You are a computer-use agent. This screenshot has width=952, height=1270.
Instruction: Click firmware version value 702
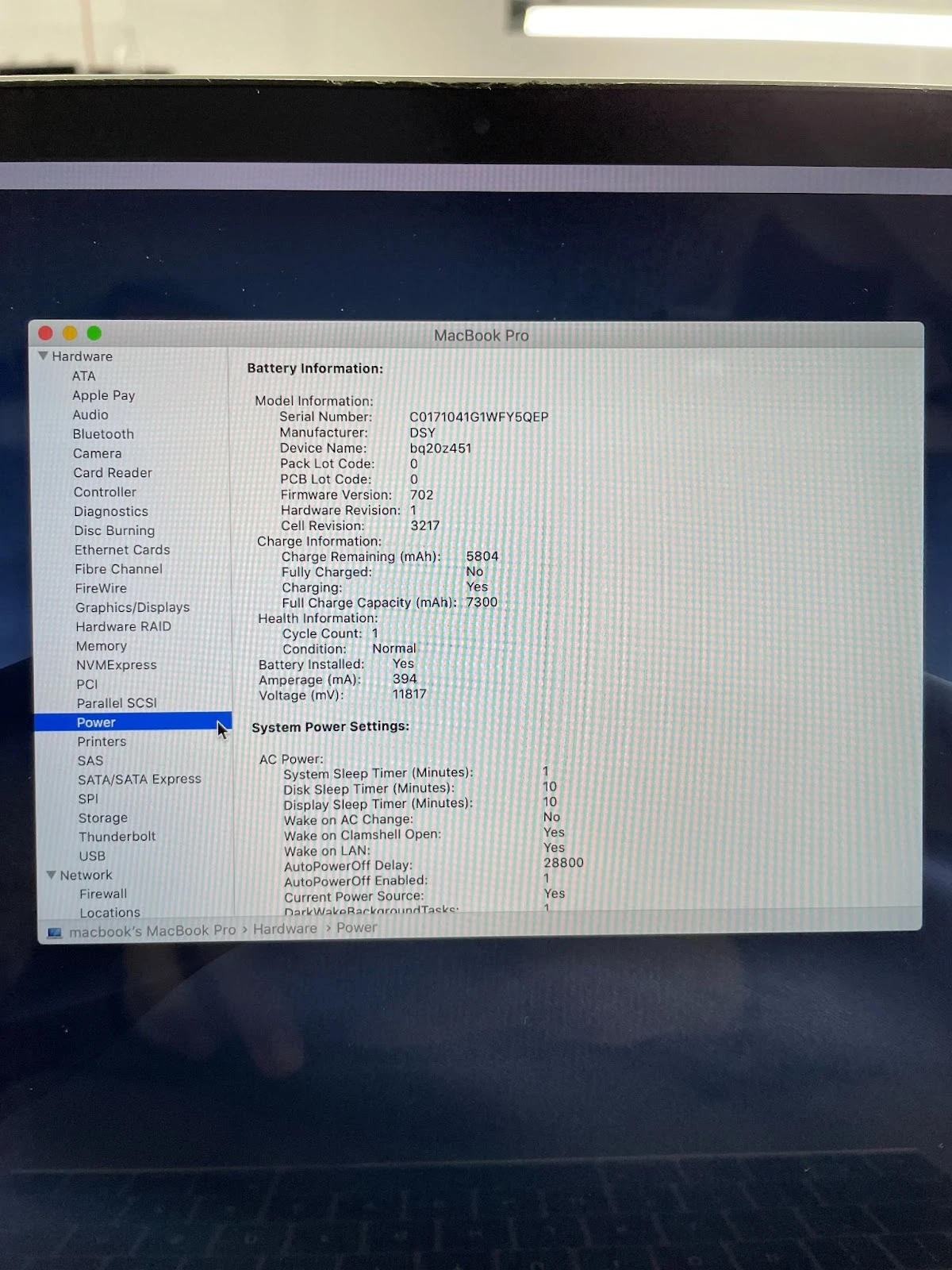(x=421, y=495)
